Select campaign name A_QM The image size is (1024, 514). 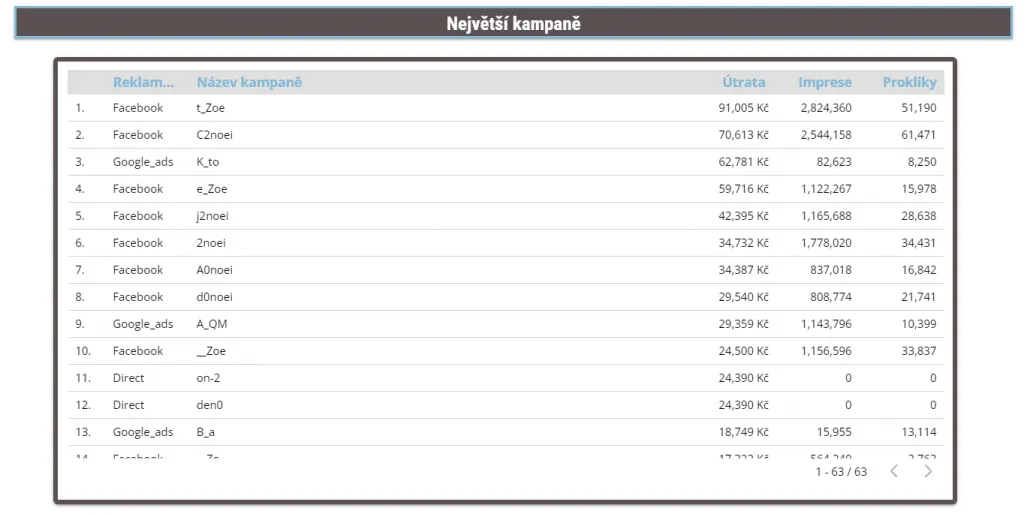[212, 324]
